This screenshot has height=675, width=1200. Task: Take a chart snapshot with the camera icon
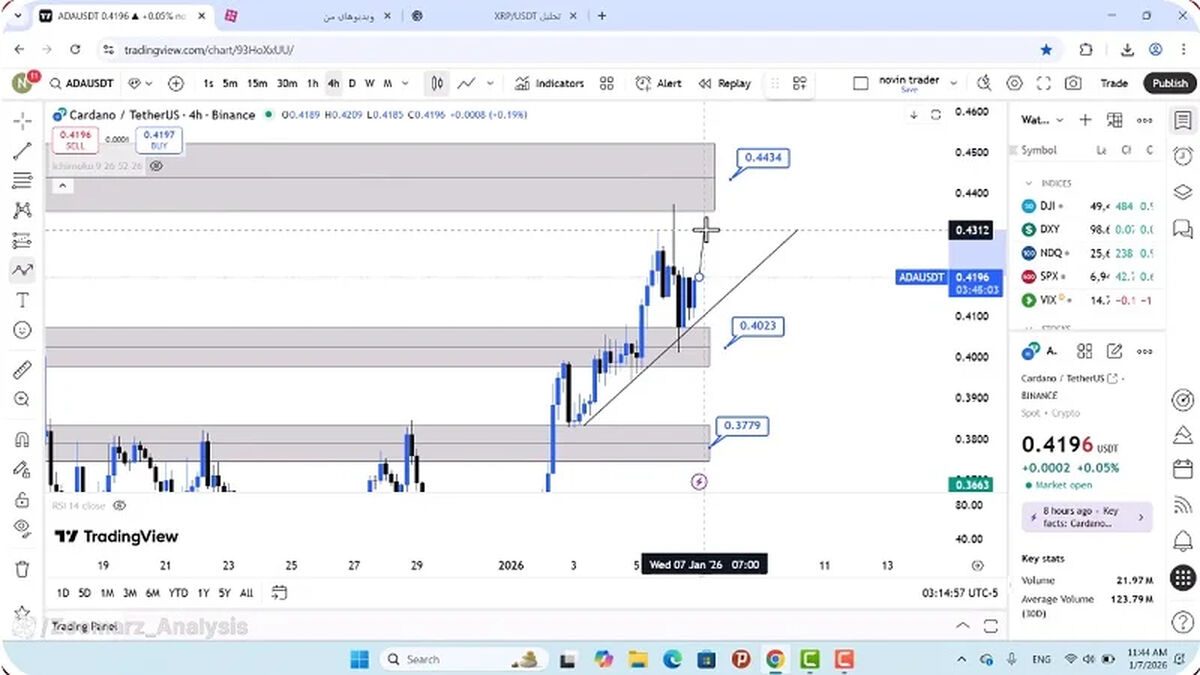tap(1073, 83)
